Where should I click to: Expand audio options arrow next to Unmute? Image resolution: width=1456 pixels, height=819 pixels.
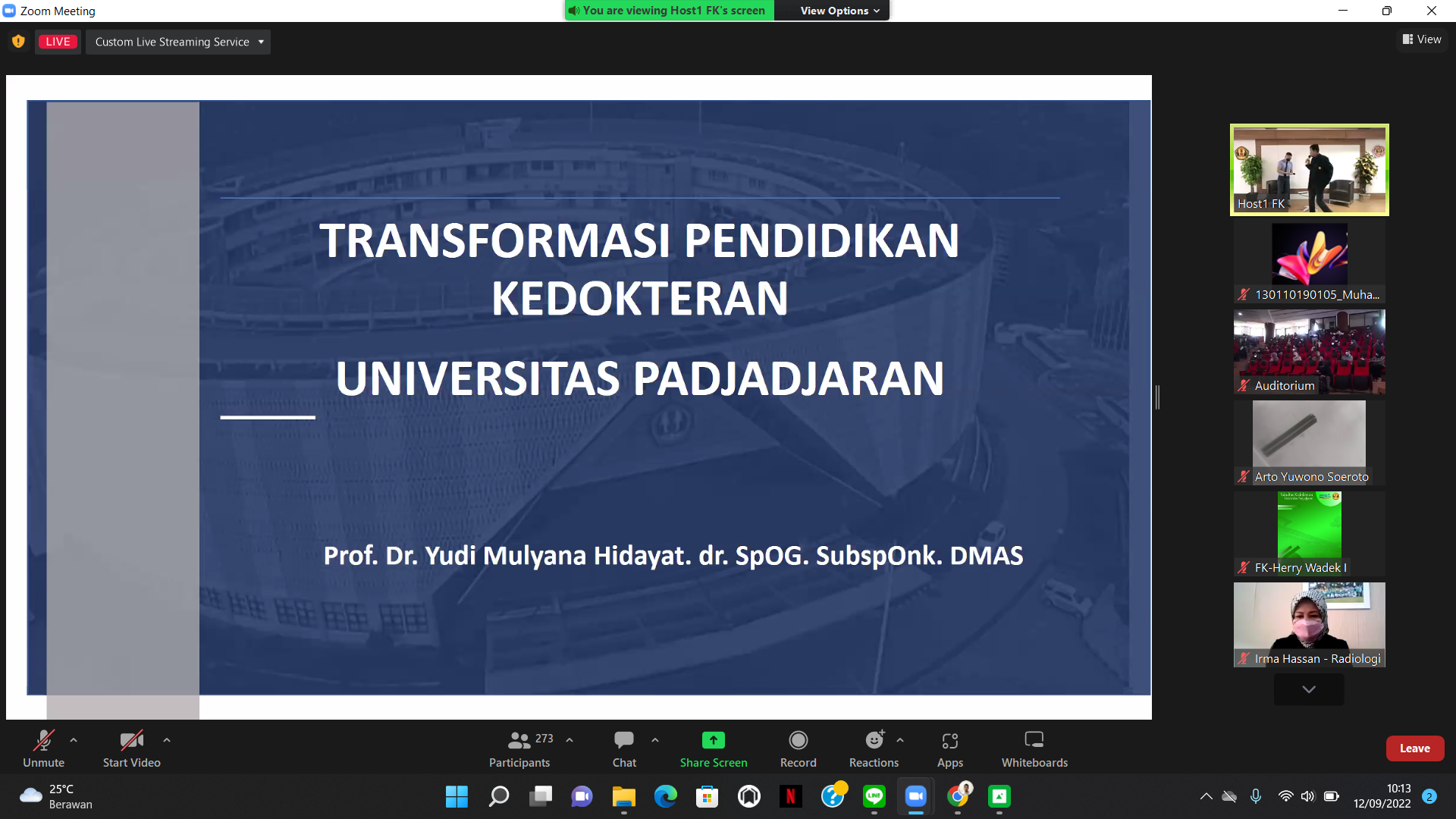tap(74, 739)
